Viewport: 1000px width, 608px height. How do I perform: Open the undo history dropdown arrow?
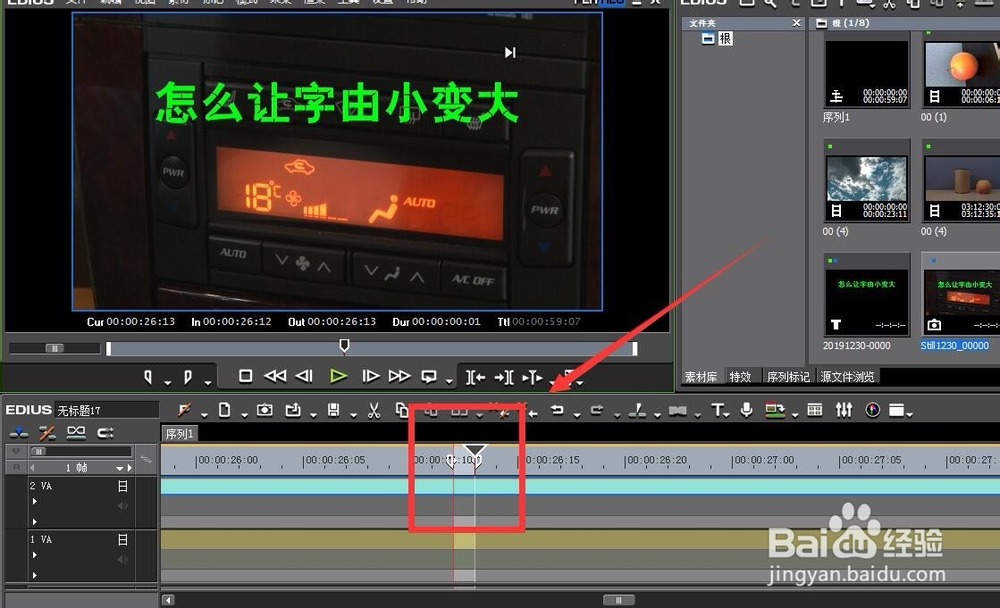point(577,415)
